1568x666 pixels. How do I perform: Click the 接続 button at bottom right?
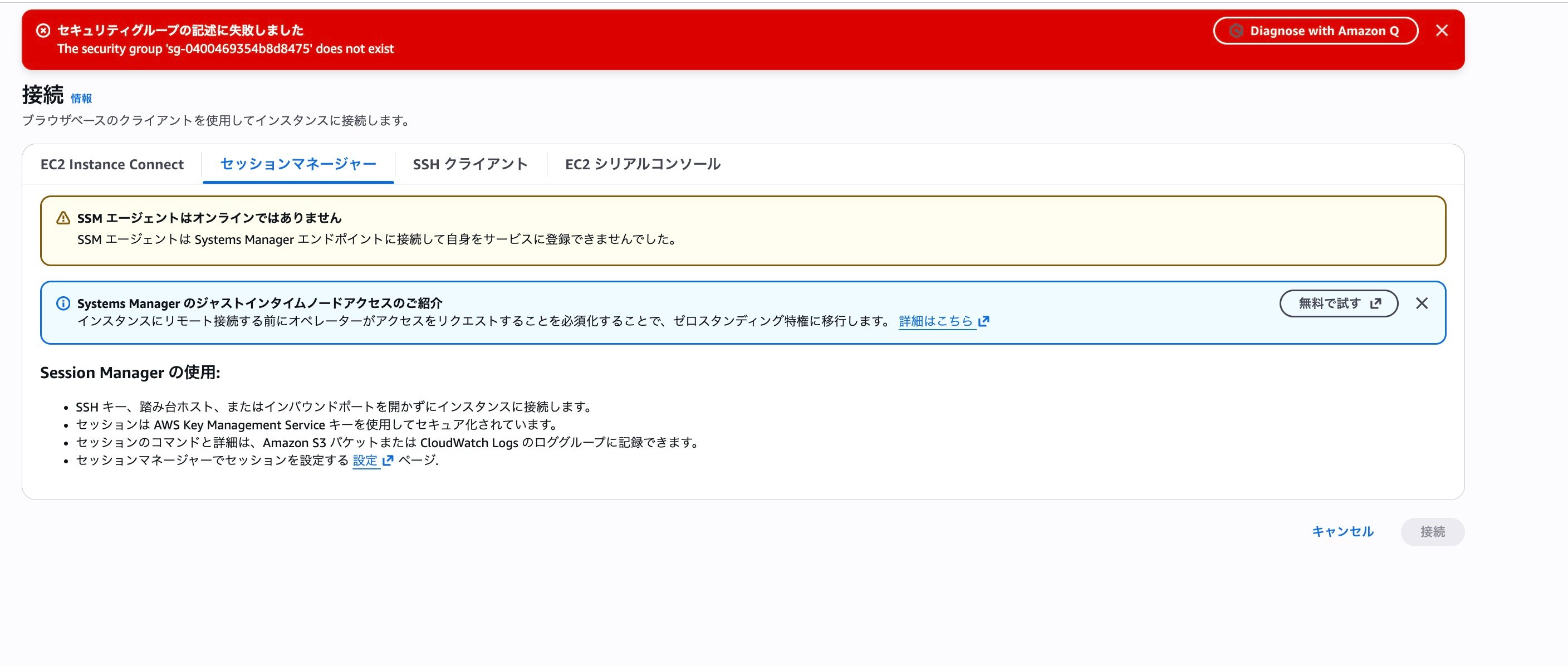1432,531
